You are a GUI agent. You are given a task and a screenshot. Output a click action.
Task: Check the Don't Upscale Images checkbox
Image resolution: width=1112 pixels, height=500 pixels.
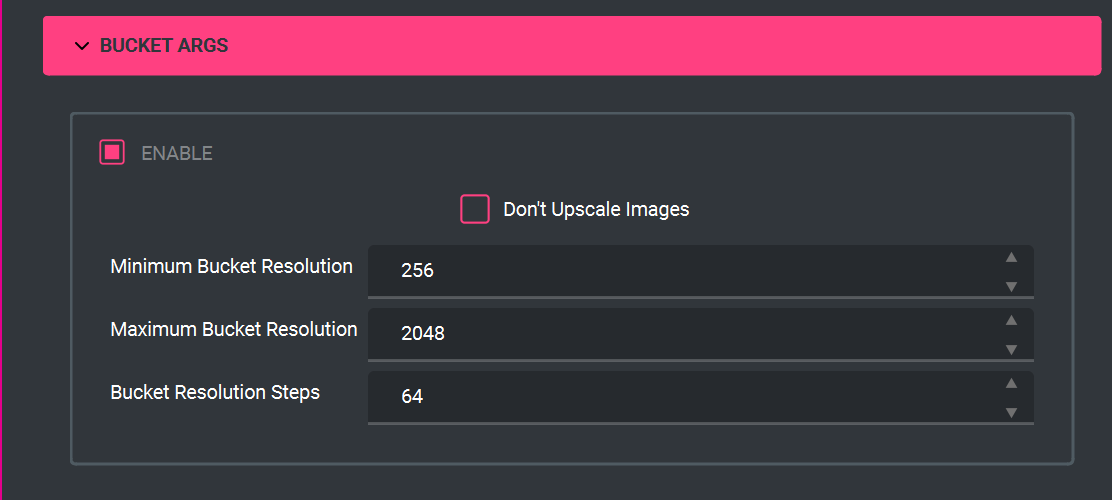tap(474, 209)
